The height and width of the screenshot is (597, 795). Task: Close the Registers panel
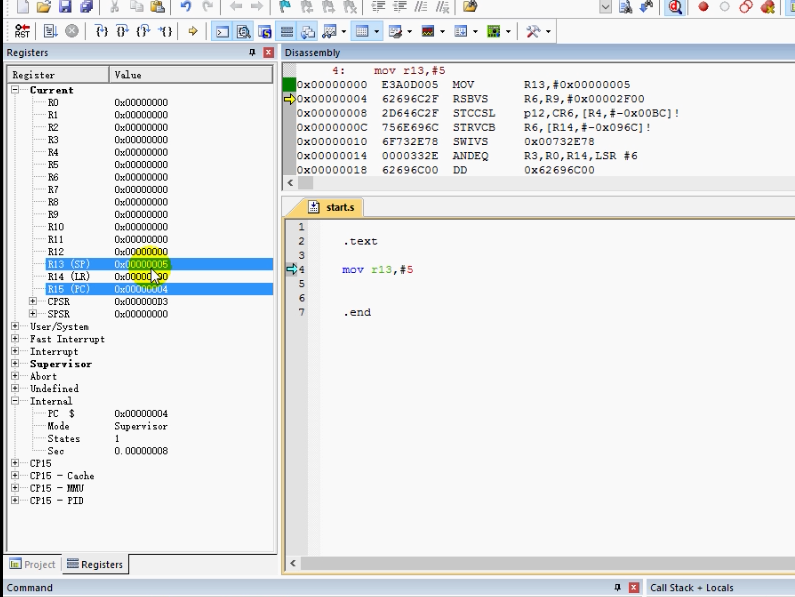[267, 52]
